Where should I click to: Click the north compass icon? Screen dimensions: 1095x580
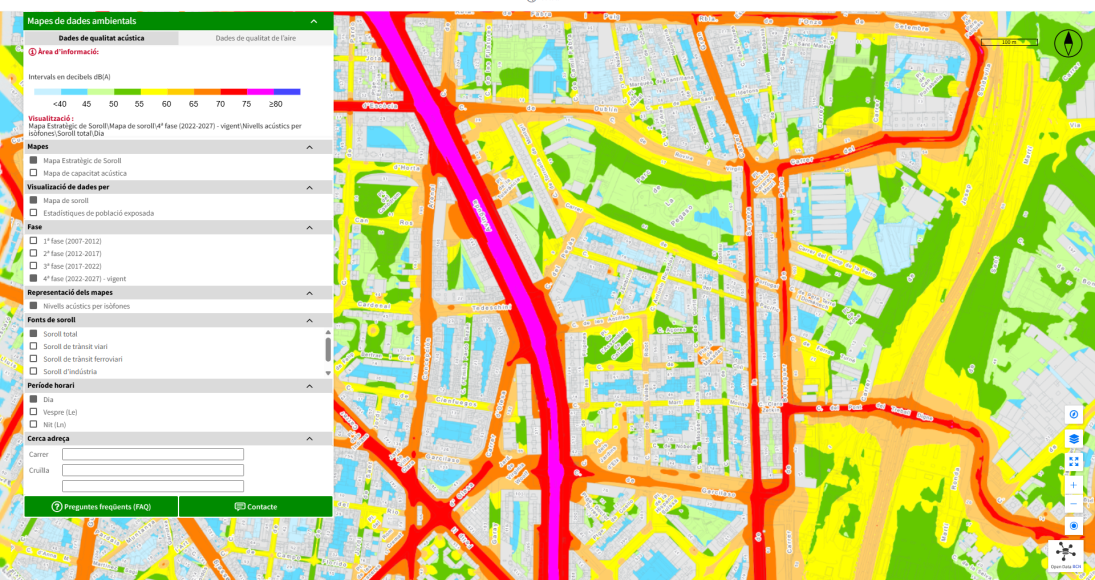coord(1068,43)
